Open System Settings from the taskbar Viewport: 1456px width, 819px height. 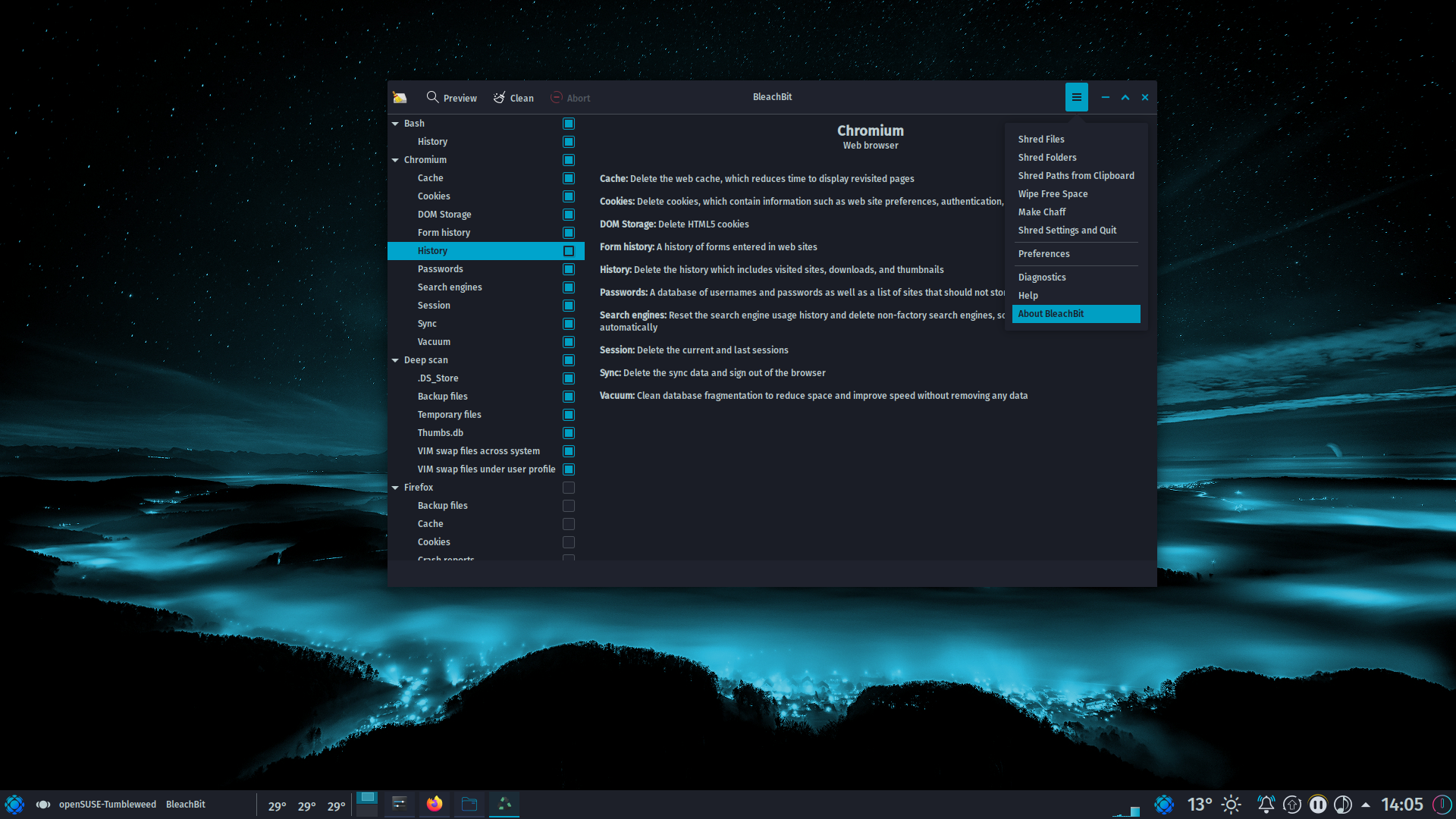point(400,804)
